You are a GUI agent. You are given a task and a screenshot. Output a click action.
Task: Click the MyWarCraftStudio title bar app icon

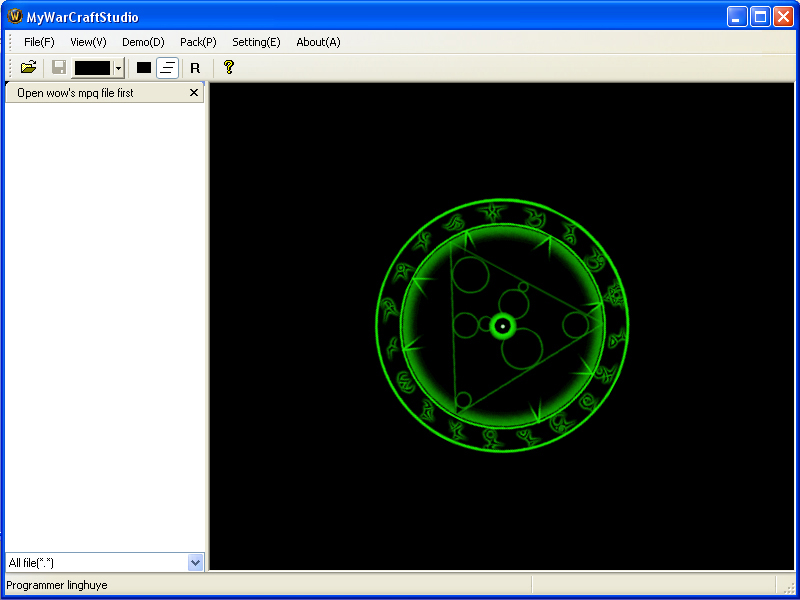pyautogui.click(x=15, y=17)
